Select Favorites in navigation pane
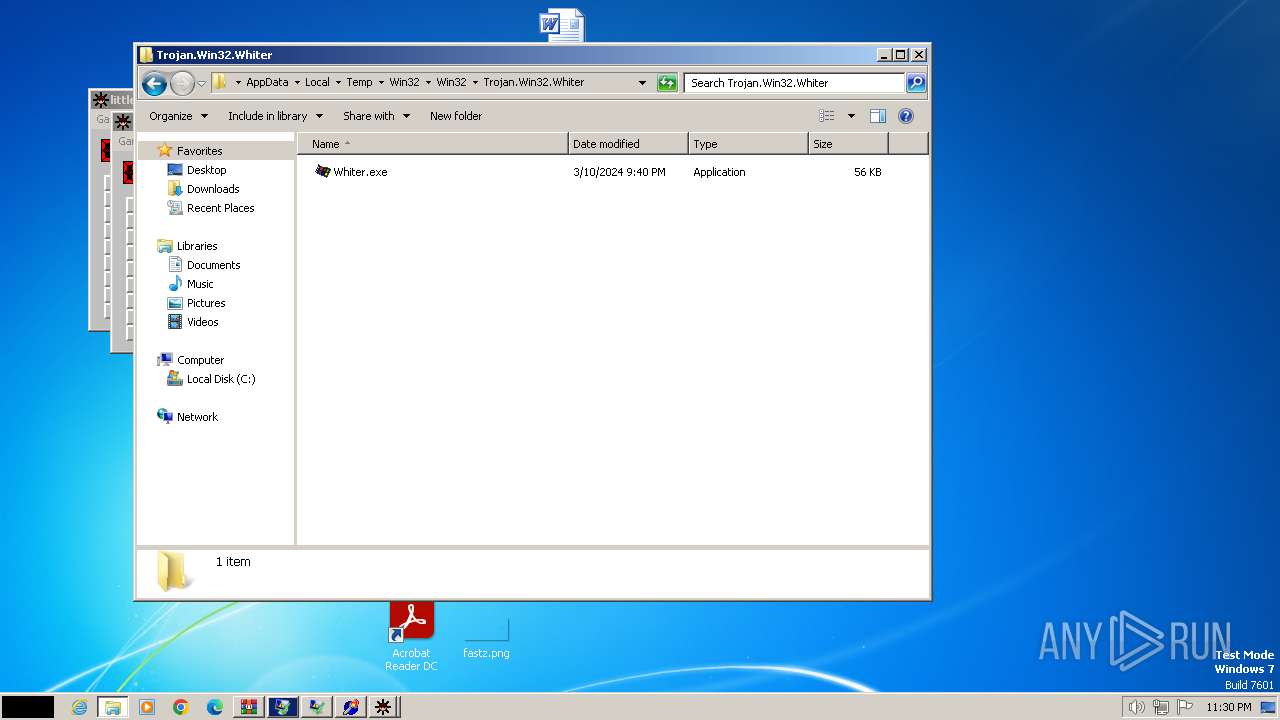The height and width of the screenshot is (720, 1280). click(x=199, y=151)
